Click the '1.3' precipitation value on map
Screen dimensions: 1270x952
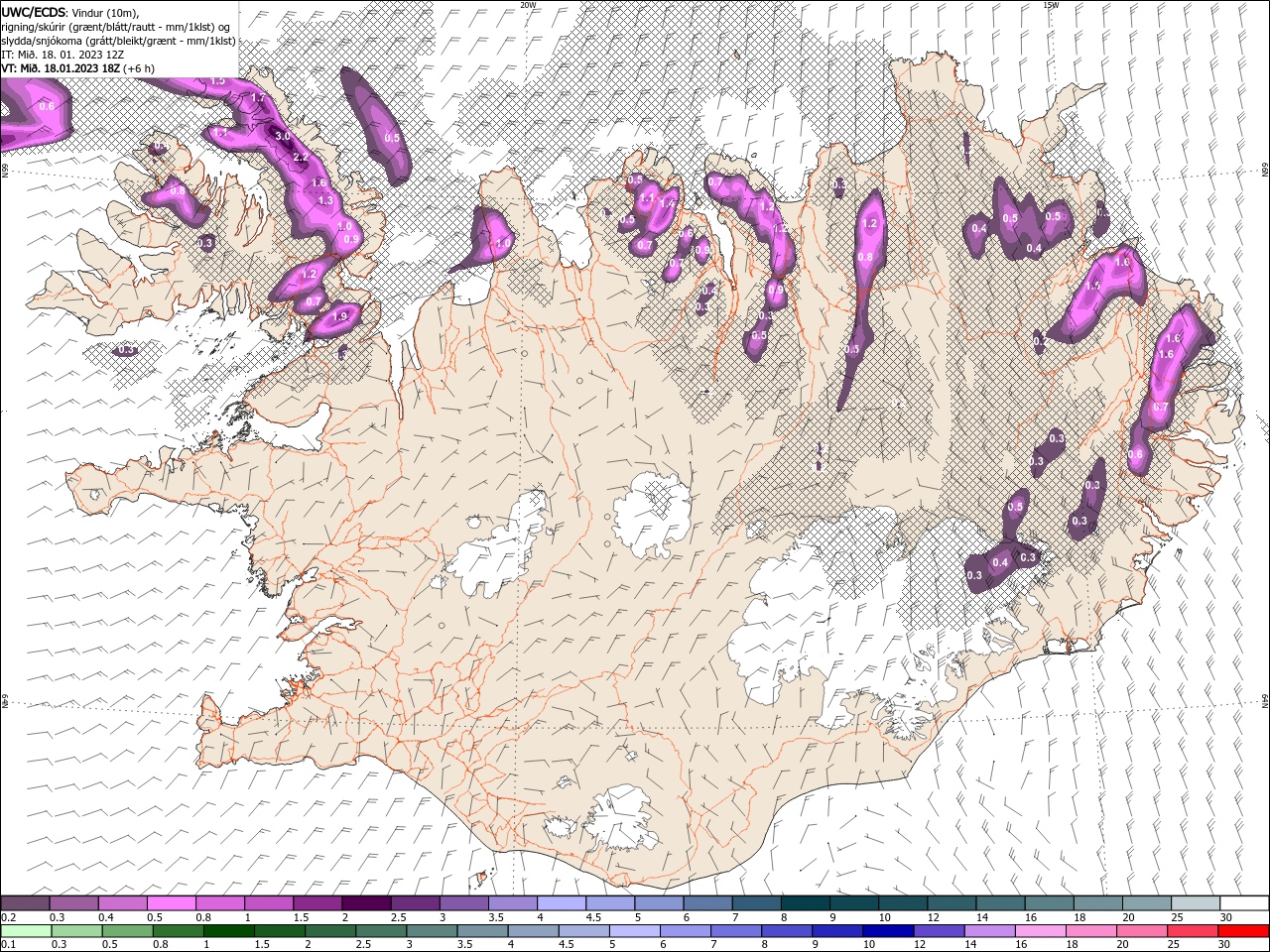(x=324, y=200)
